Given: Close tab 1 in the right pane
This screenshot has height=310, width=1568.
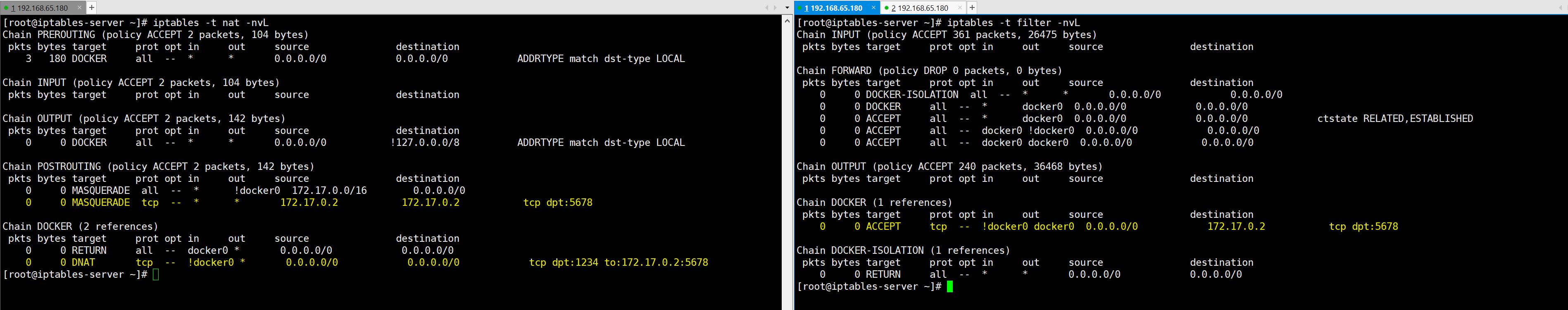Looking at the screenshot, I should [x=873, y=8].
